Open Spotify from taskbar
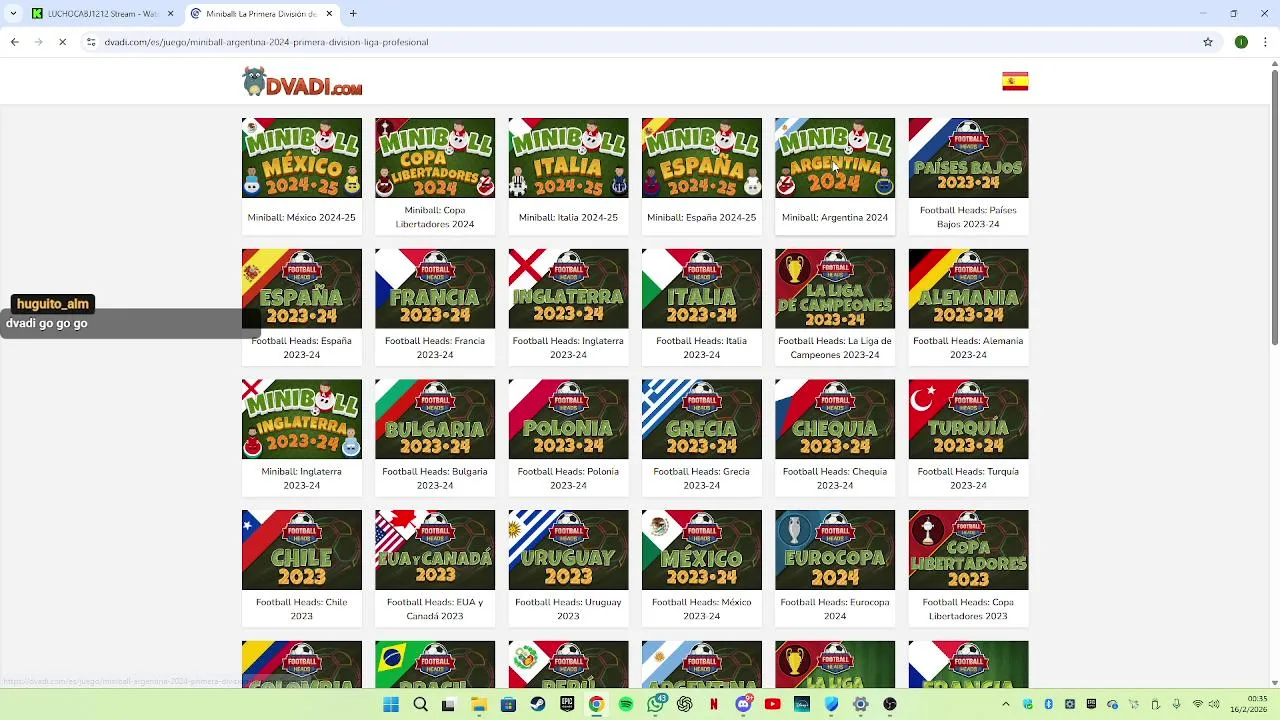This screenshot has height=720, width=1280. [626, 704]
